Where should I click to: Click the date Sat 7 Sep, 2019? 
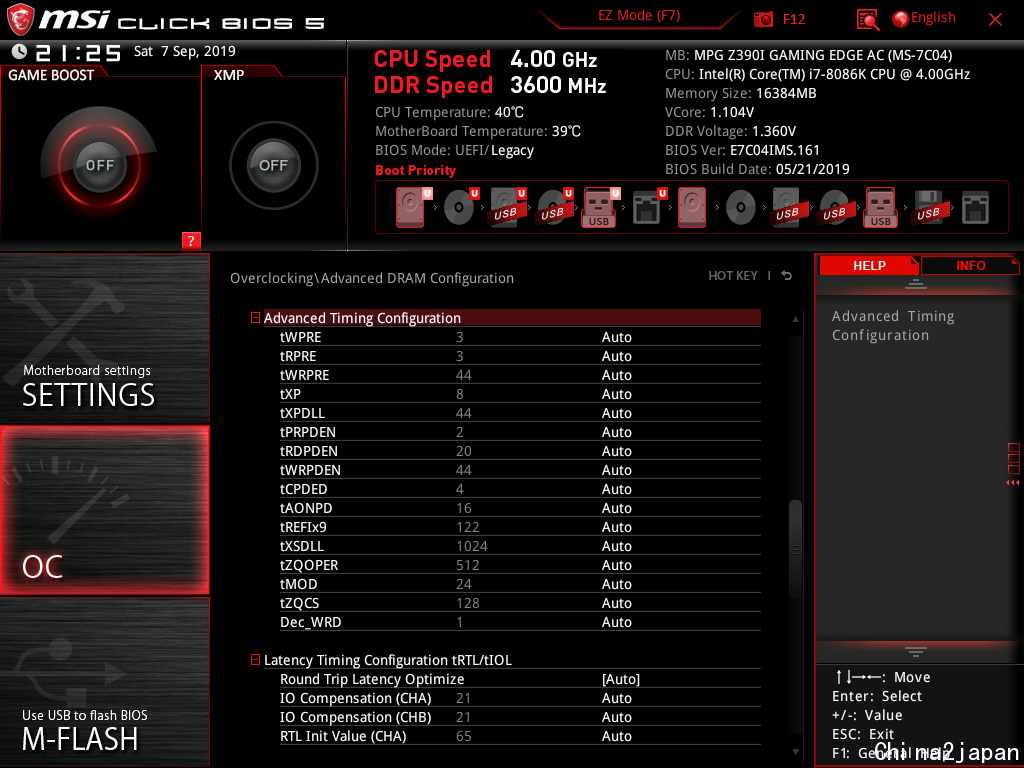pos(185,51)
